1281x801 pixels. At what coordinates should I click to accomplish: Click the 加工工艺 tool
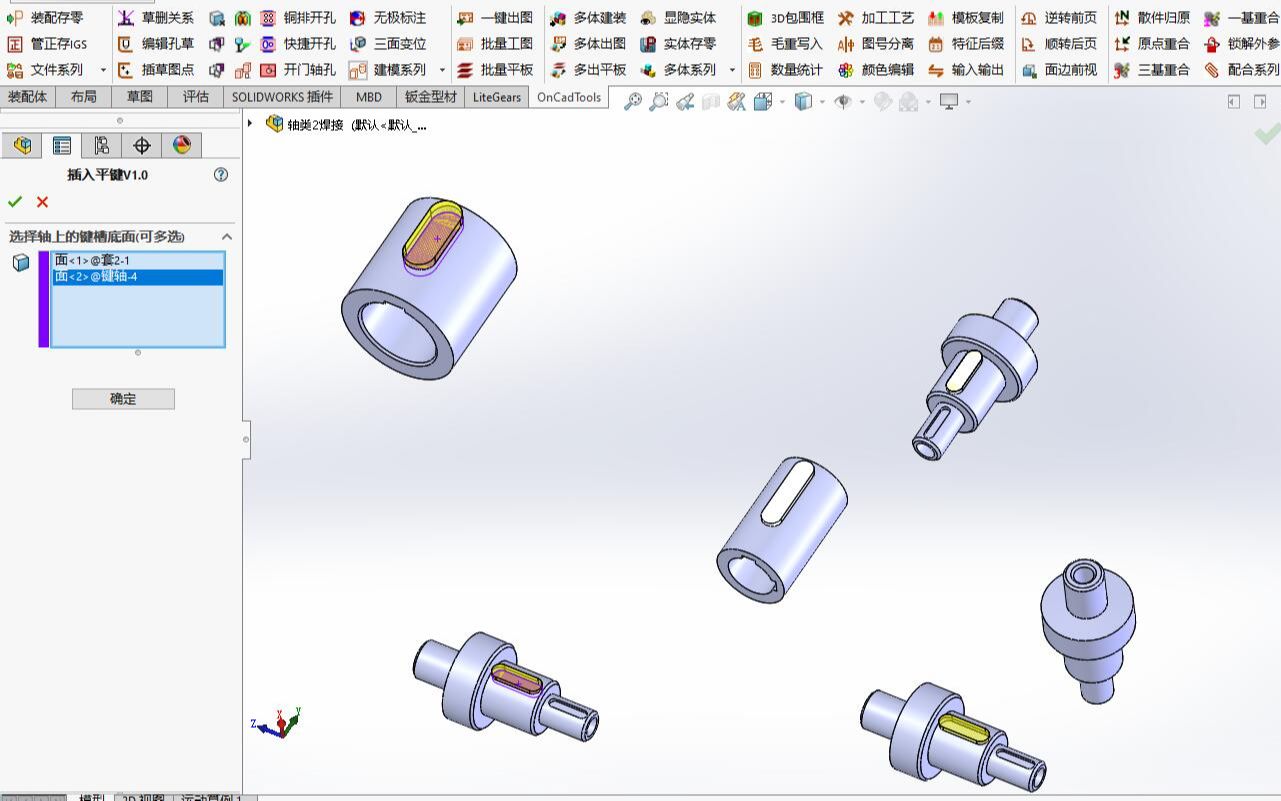(x=876, y=17)
